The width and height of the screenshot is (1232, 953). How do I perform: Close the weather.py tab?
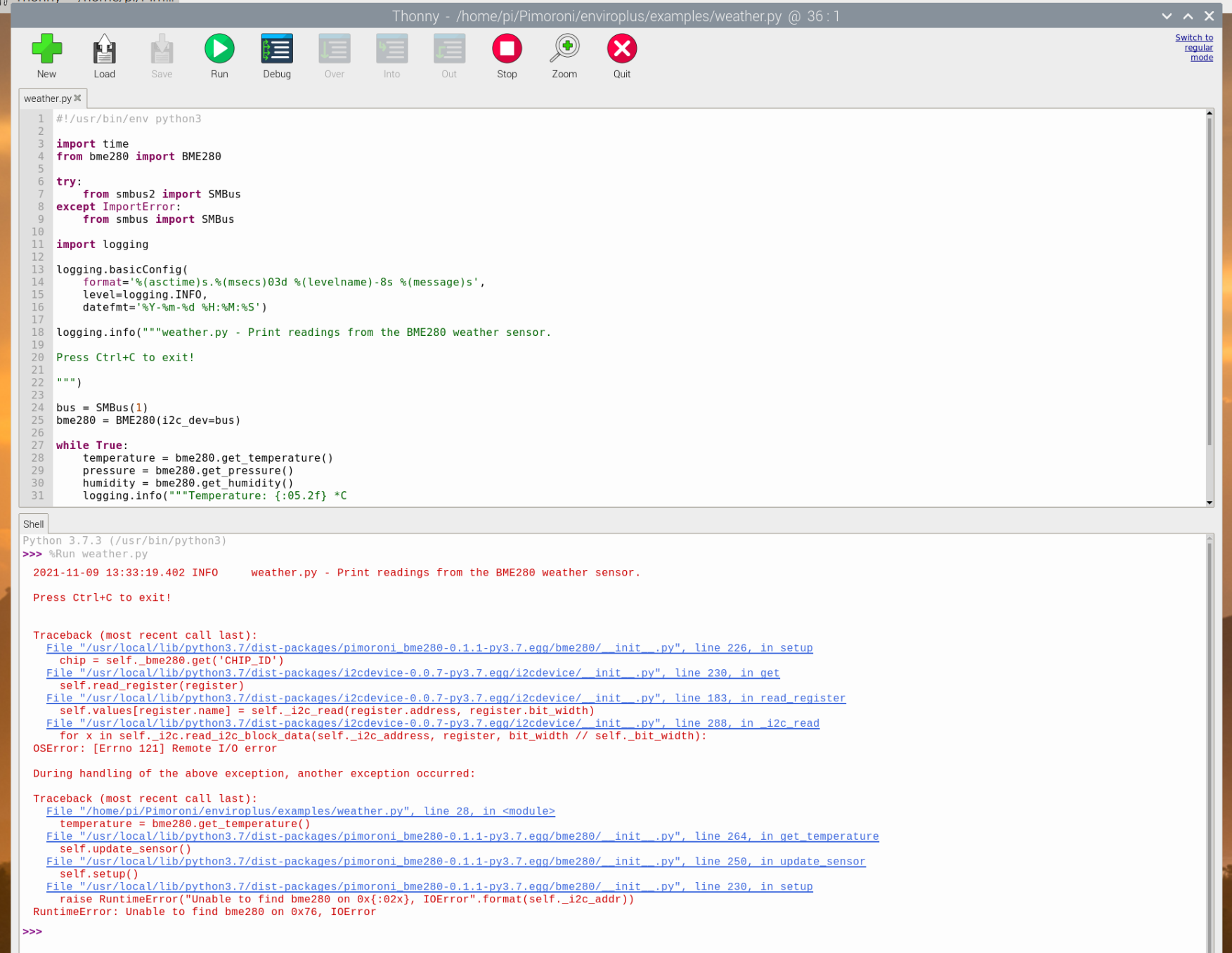pyautogui.click(x=77, y=98)
